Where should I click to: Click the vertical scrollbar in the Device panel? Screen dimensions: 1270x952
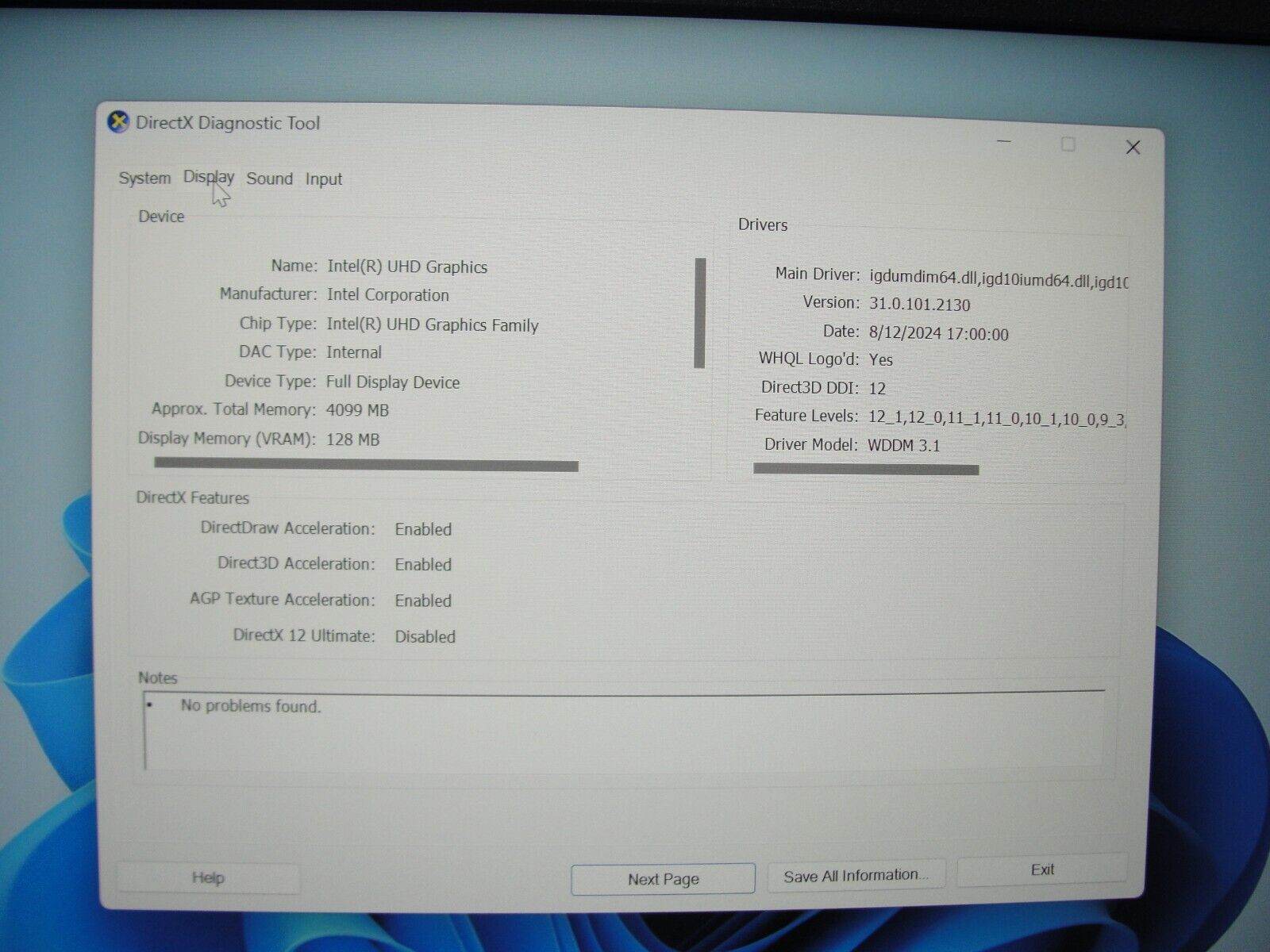(x=702, y=313)
